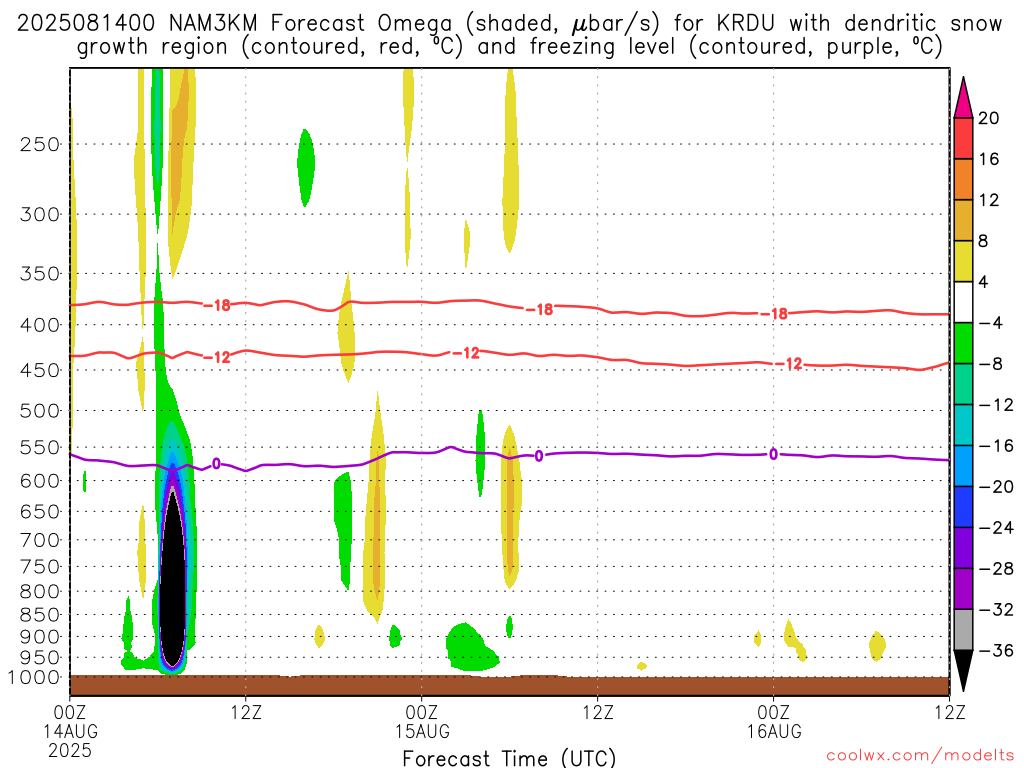
Task: Click the colorbar label -16
Action: tap(996, 445)
